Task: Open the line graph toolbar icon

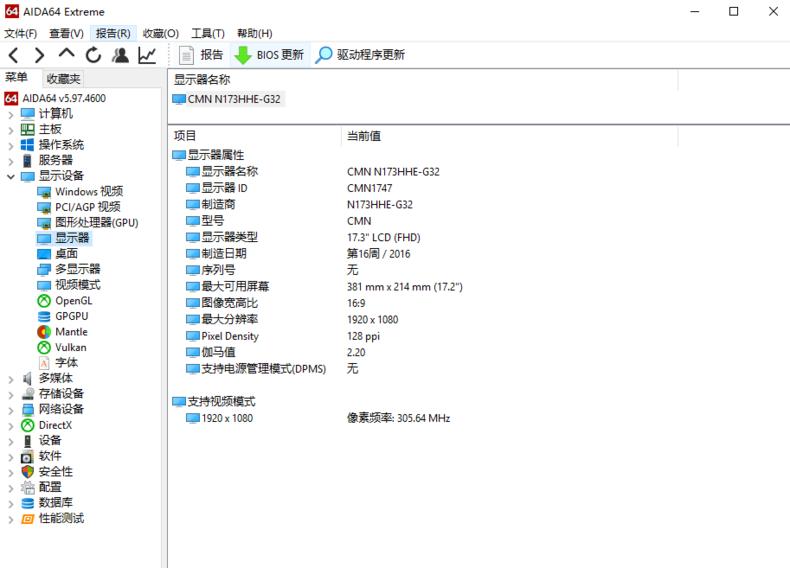Action: [x=147, y=55]
